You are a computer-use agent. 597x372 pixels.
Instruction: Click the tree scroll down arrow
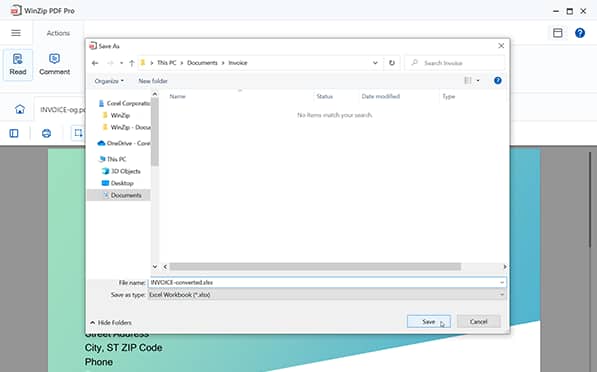click(x=155, y=267)
